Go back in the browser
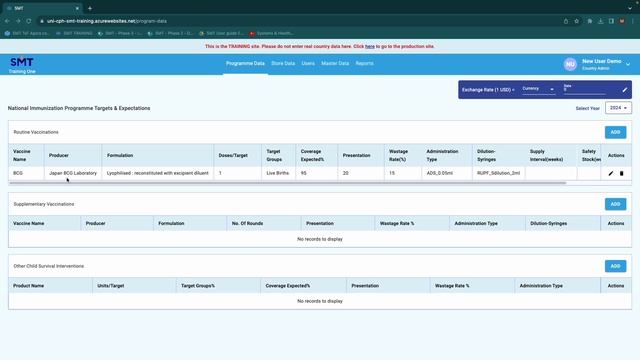640x360 pixels. point(7,21)
